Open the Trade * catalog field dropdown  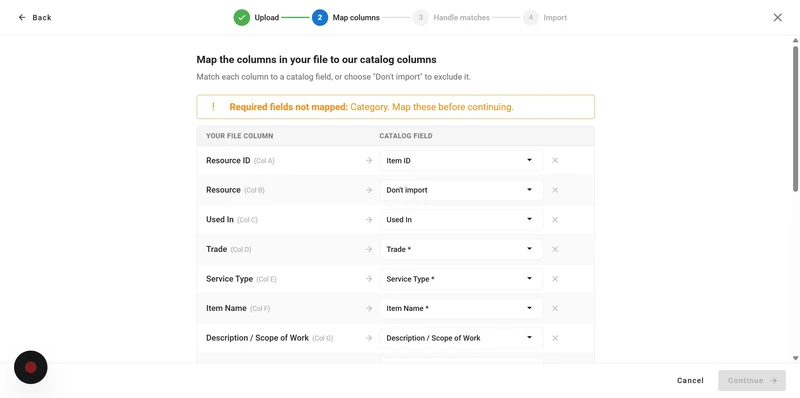(x=461, y=249)
